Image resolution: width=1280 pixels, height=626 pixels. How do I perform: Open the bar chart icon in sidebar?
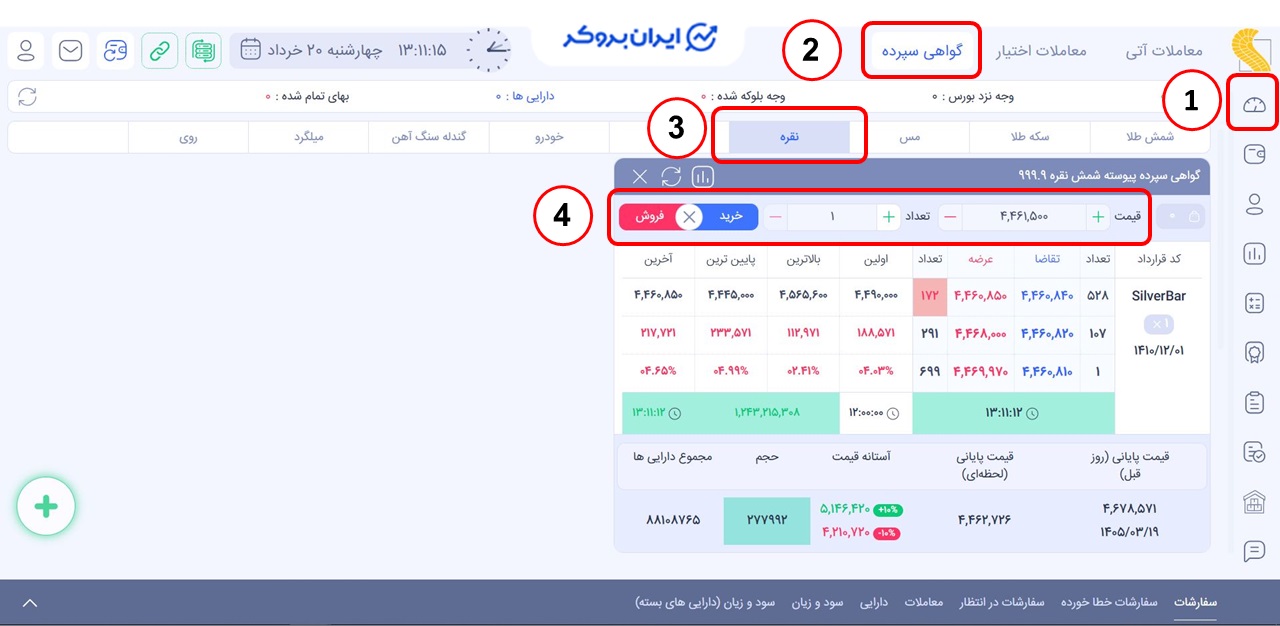[1254, 254]
